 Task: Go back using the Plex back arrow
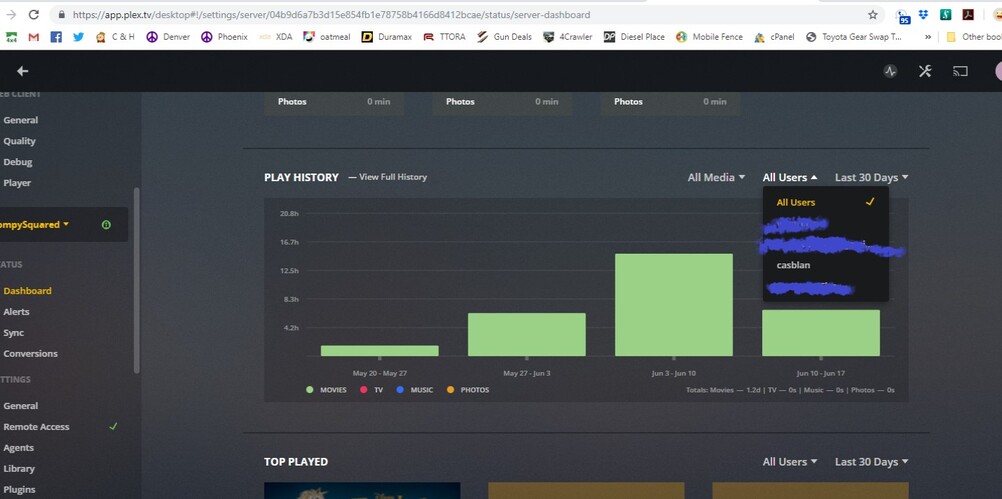(22, 71)
